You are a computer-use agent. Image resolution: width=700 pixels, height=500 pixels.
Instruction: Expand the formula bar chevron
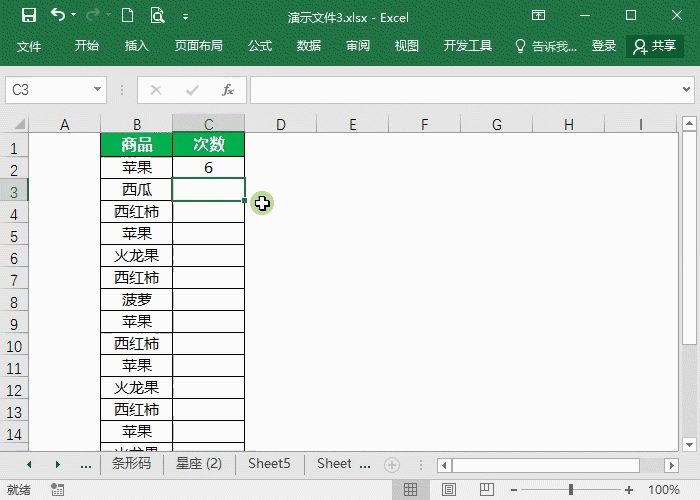(686, 89)
